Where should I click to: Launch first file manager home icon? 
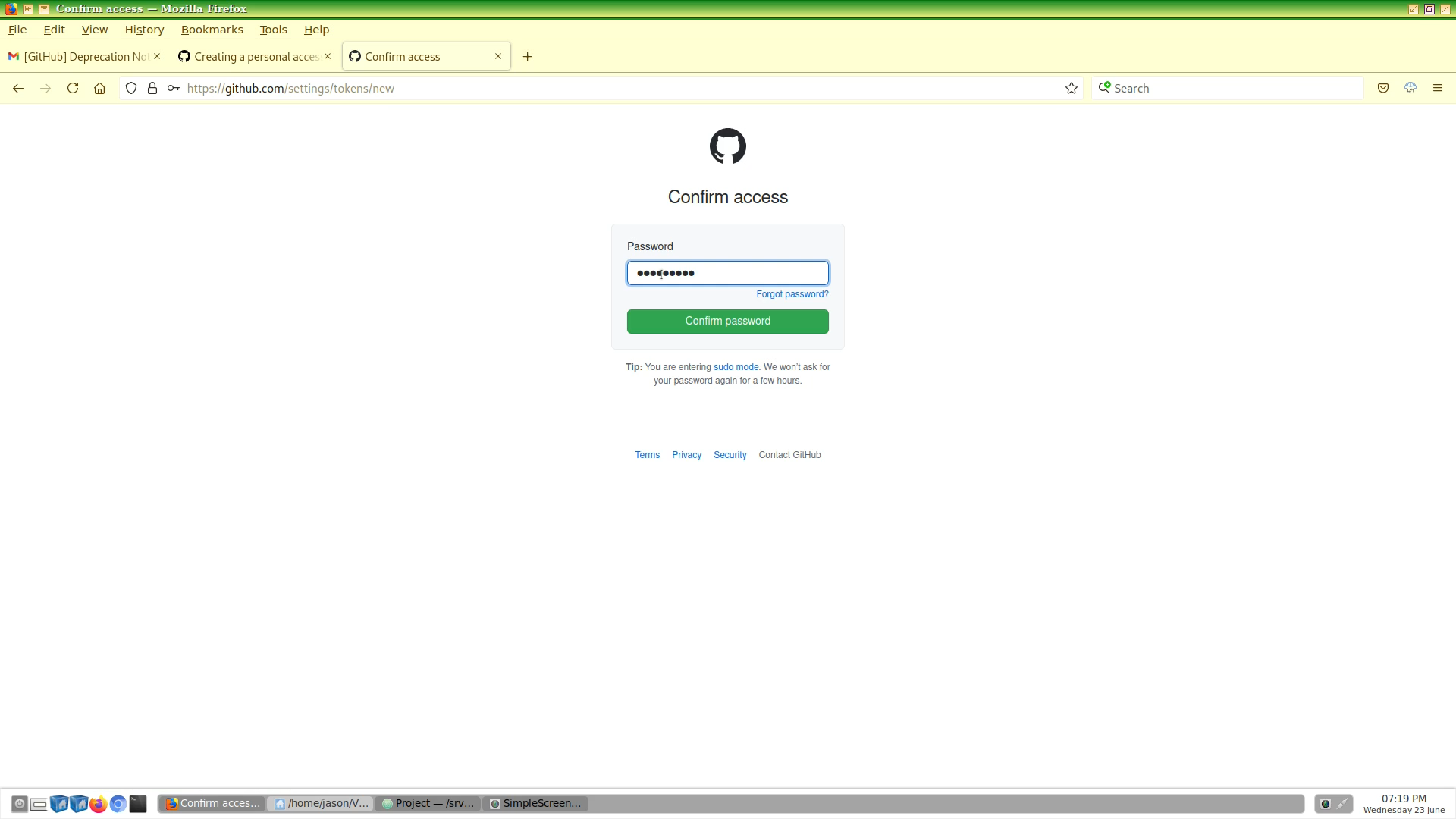(x=59, y=804)
